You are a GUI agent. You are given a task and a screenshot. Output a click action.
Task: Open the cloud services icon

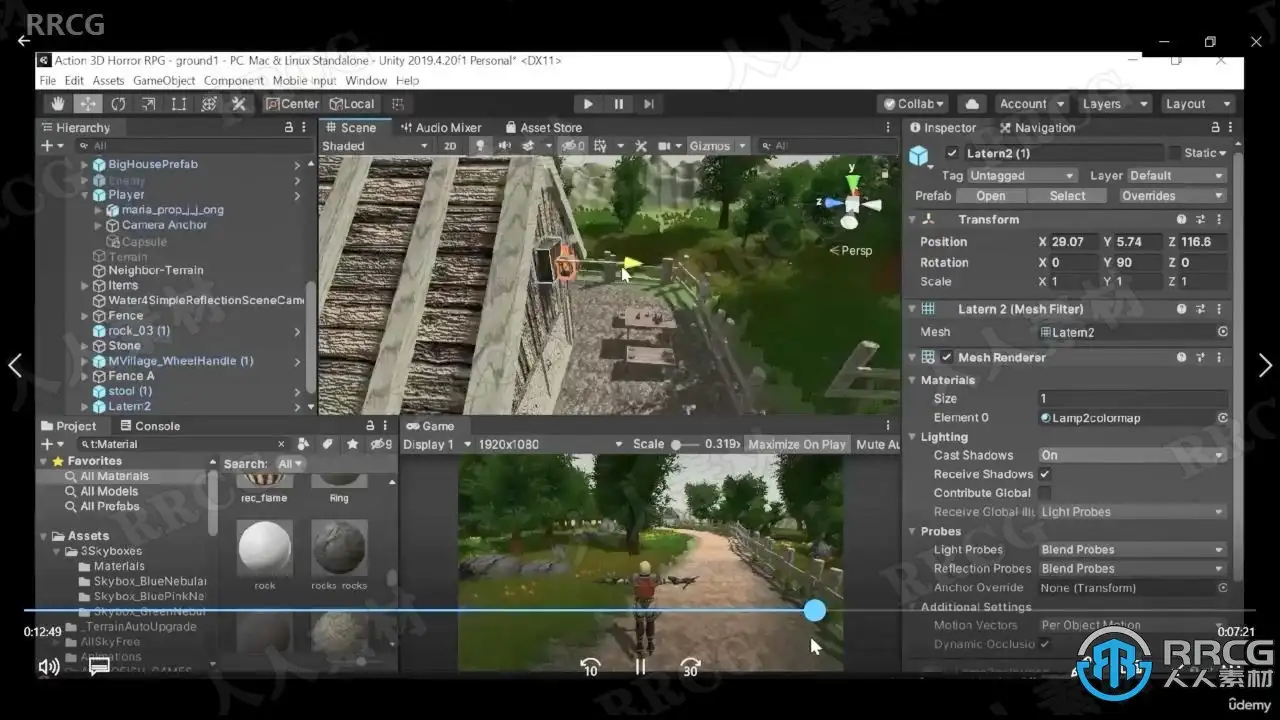click(971, 104)
